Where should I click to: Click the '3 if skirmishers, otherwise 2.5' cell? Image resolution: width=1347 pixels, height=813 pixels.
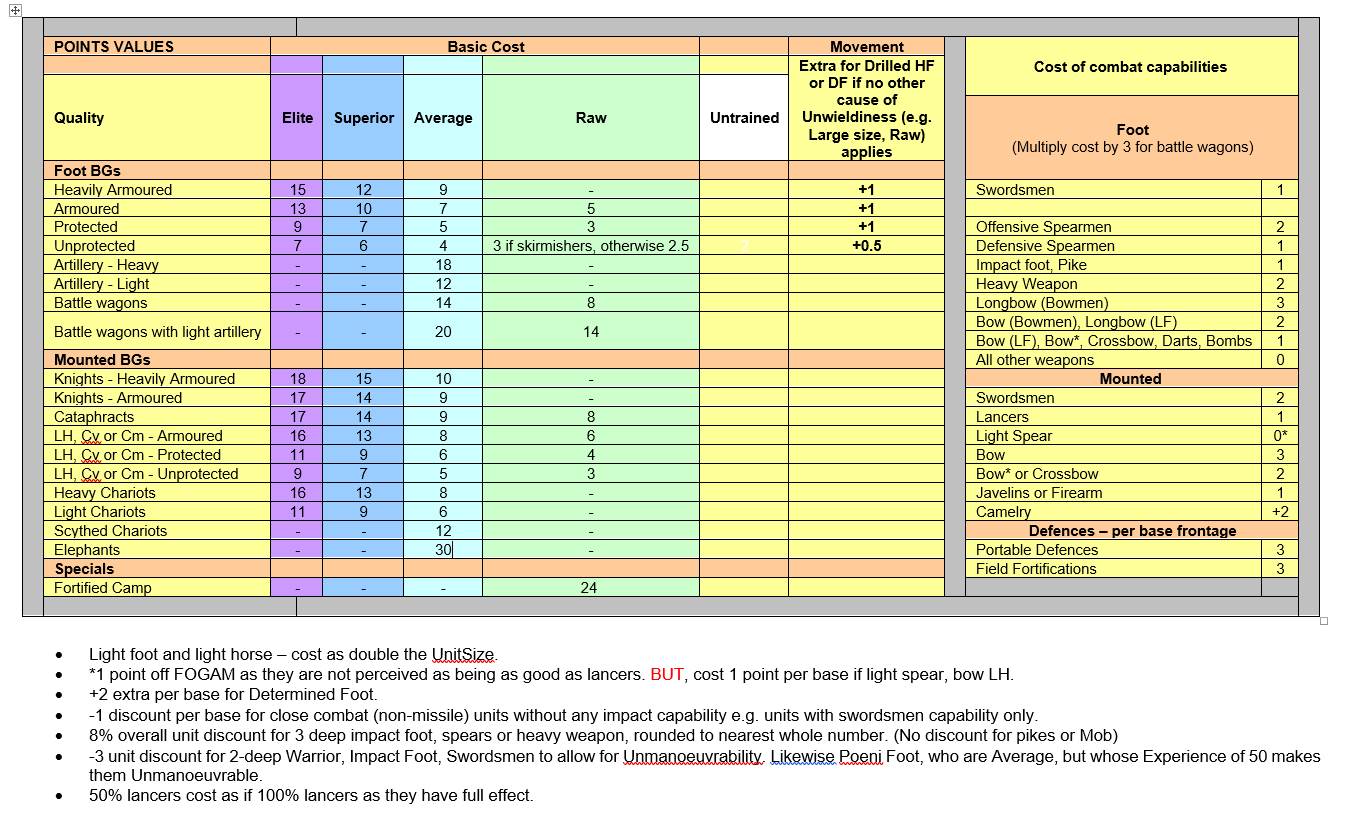[x=590, y=246]
